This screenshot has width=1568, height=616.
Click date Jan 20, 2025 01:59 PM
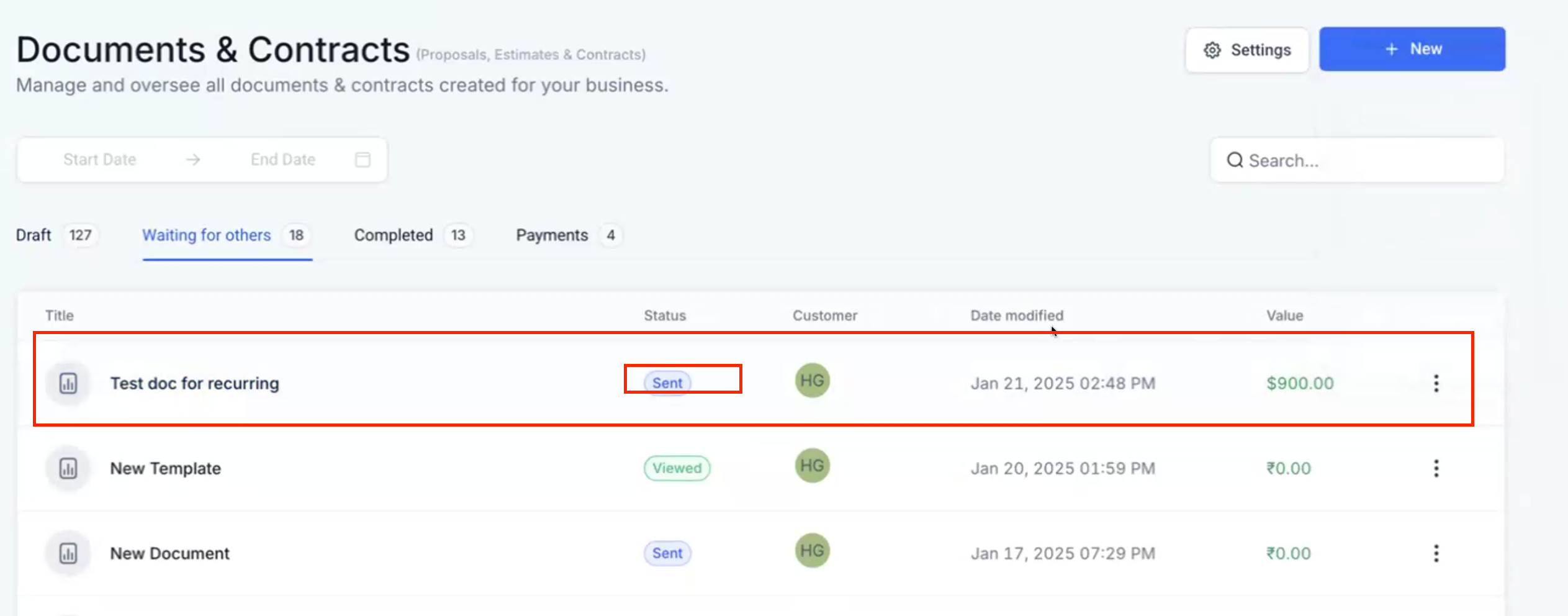click(1063, 468)
